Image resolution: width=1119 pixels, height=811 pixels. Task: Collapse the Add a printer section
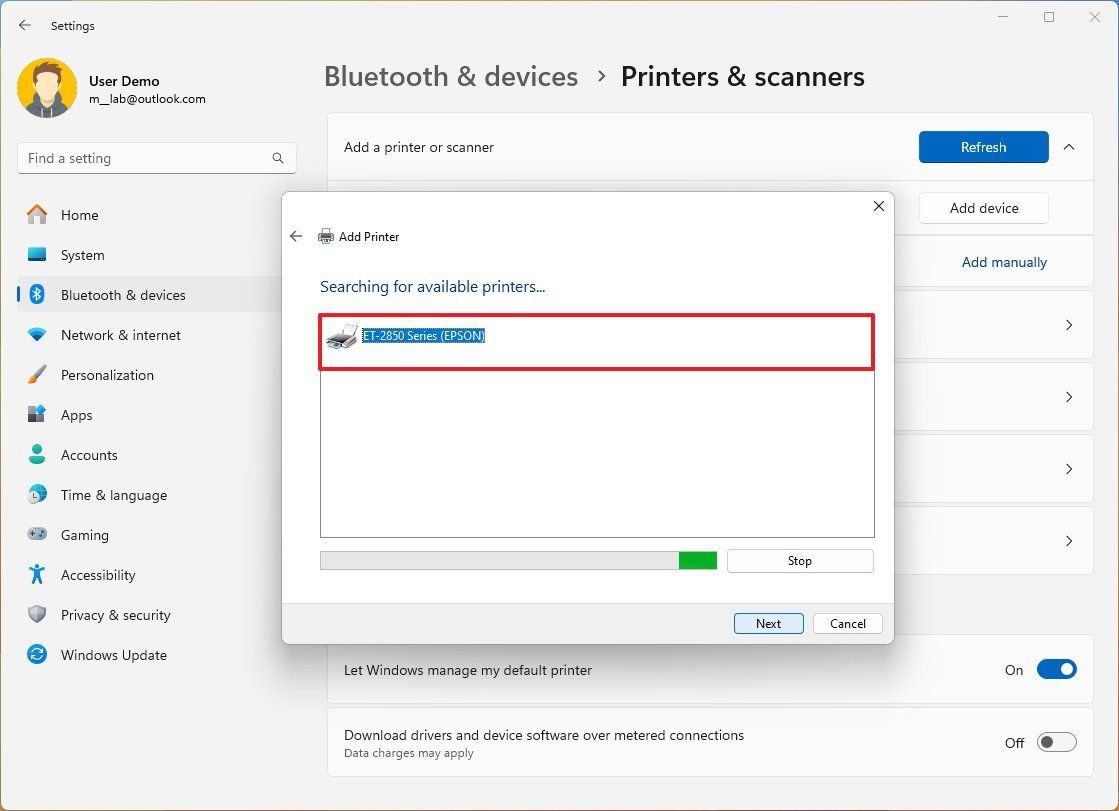click(x=1069, y=146)
